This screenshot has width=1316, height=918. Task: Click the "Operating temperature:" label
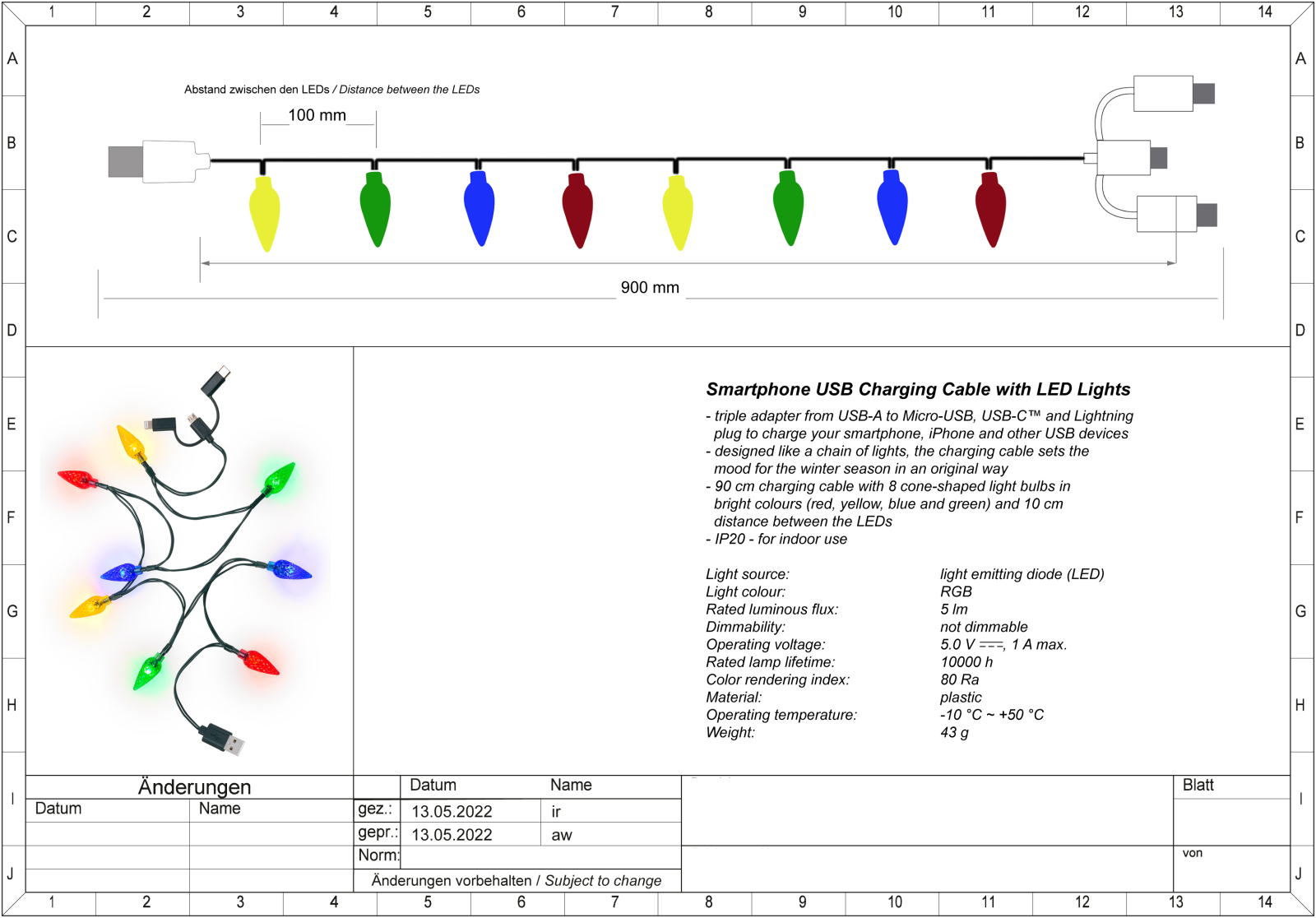pos(781,715)
